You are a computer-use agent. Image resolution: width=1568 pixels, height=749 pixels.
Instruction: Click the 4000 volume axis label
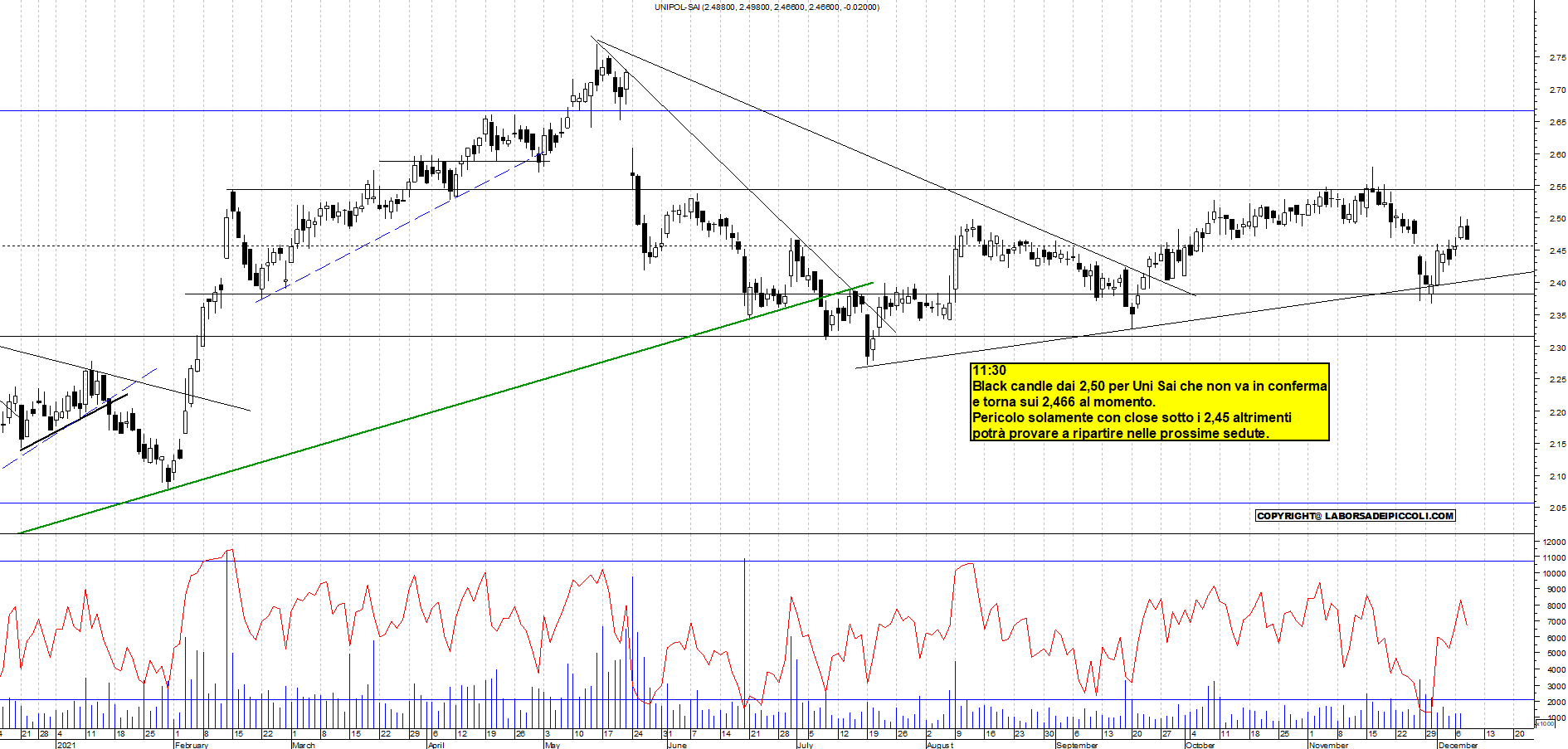coord(1556,670)
